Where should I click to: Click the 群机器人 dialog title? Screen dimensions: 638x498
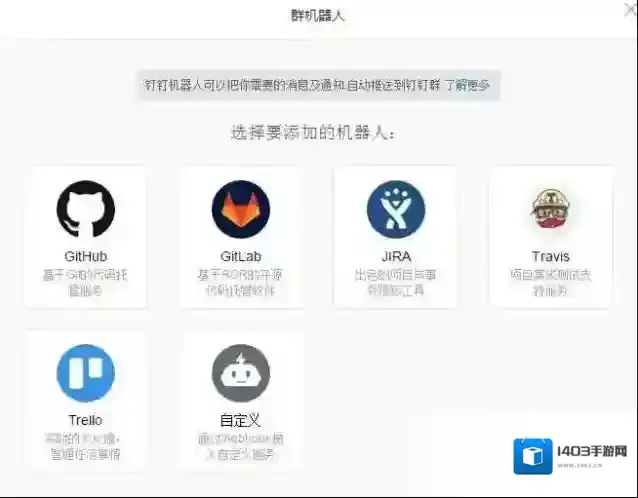click(x=318, y=15)
